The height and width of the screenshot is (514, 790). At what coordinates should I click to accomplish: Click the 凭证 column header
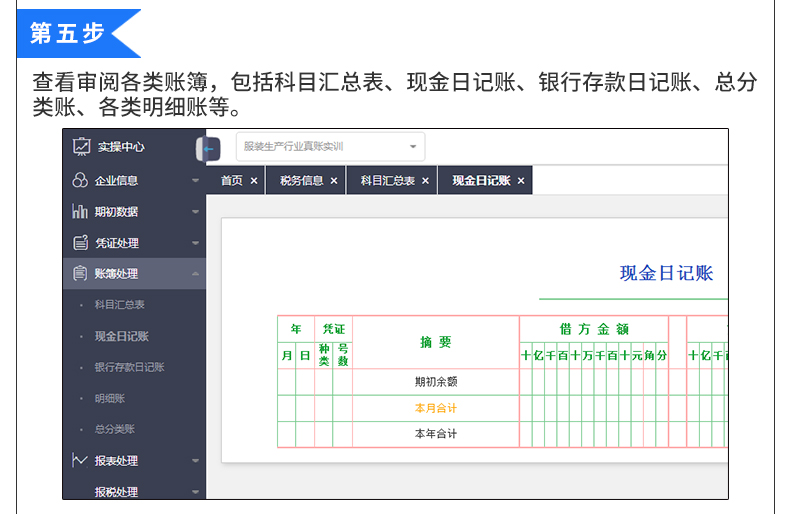[334, 329]
